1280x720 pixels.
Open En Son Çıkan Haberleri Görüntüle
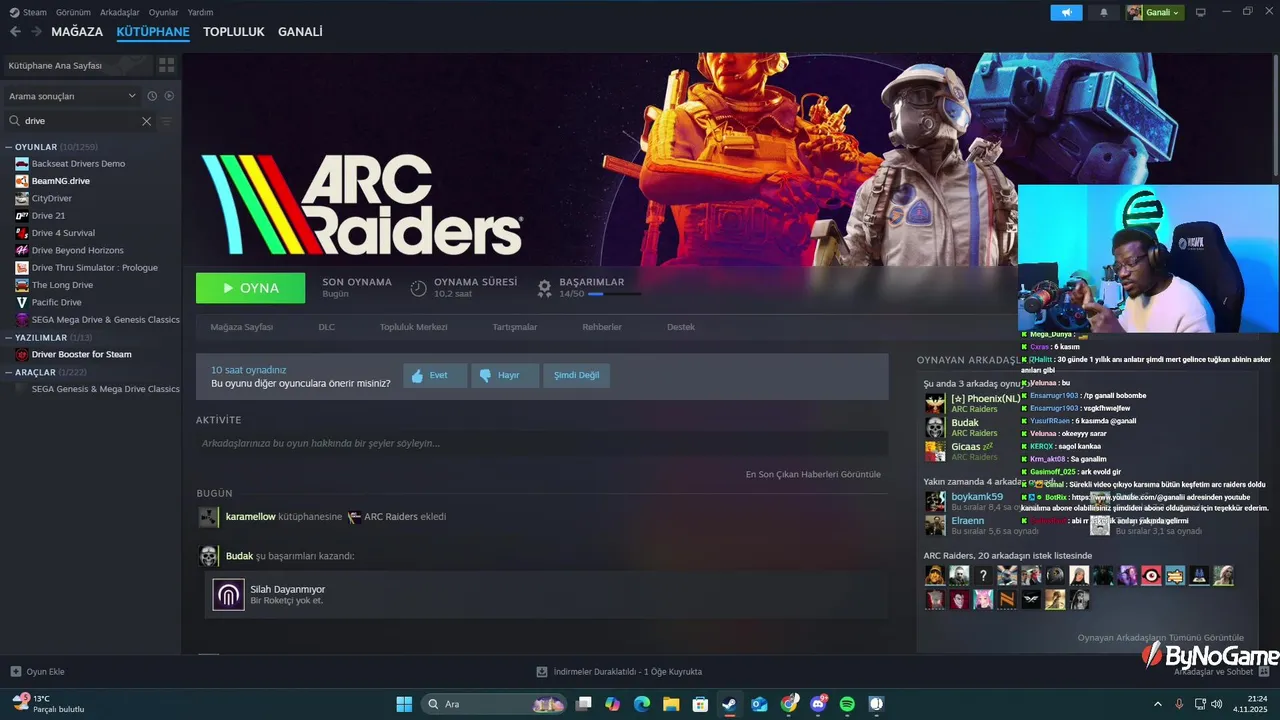click(x=813, y=474)
